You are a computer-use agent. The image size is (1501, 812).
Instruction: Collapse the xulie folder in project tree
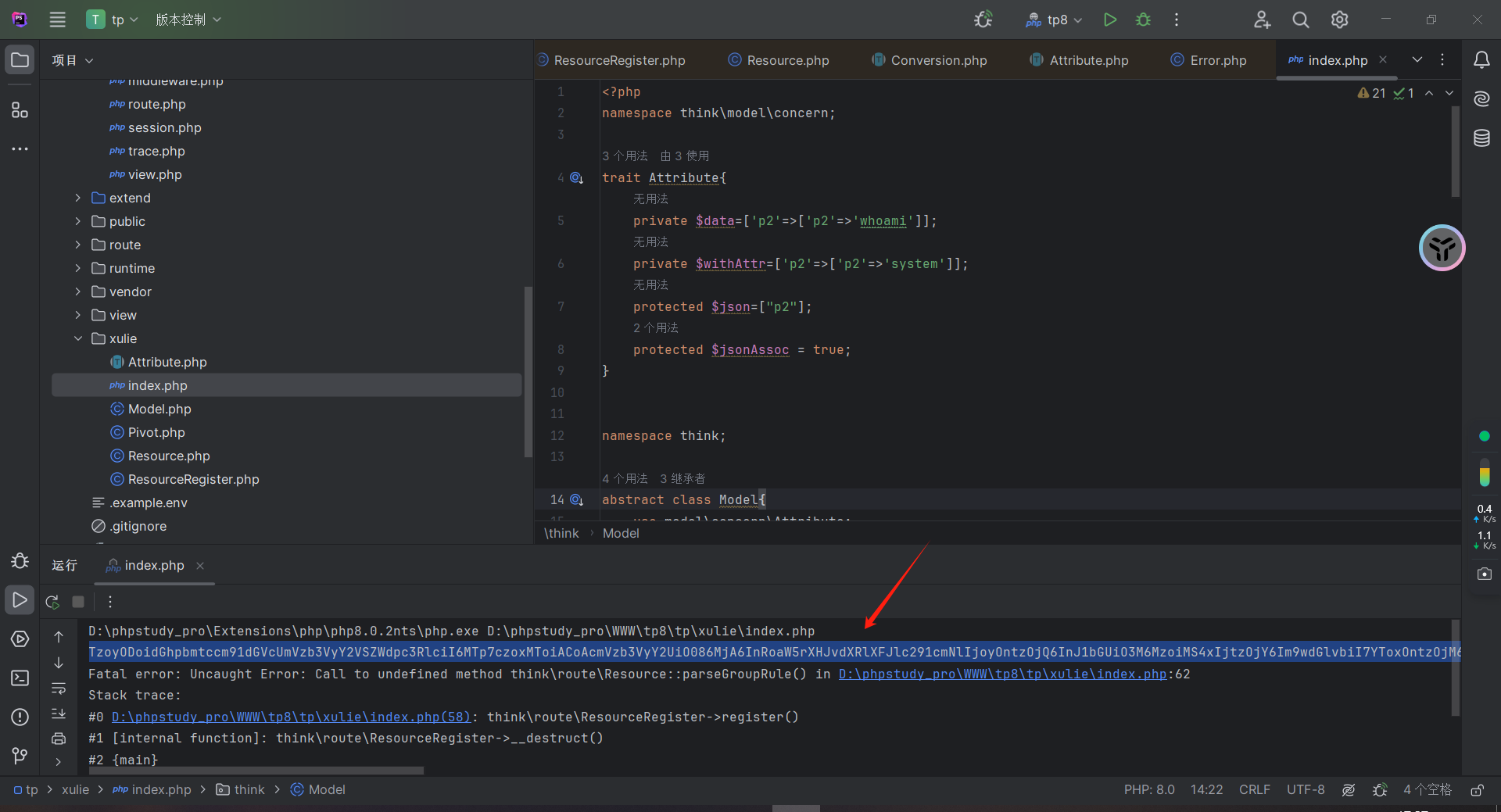click(78, 338)
